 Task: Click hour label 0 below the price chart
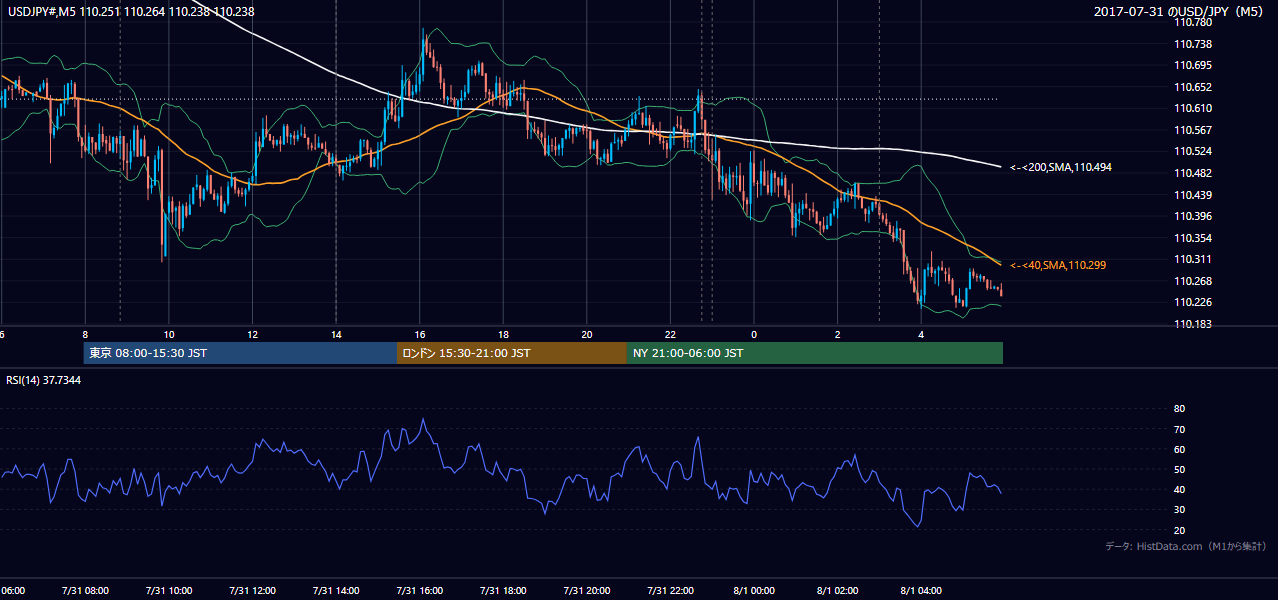754,334
